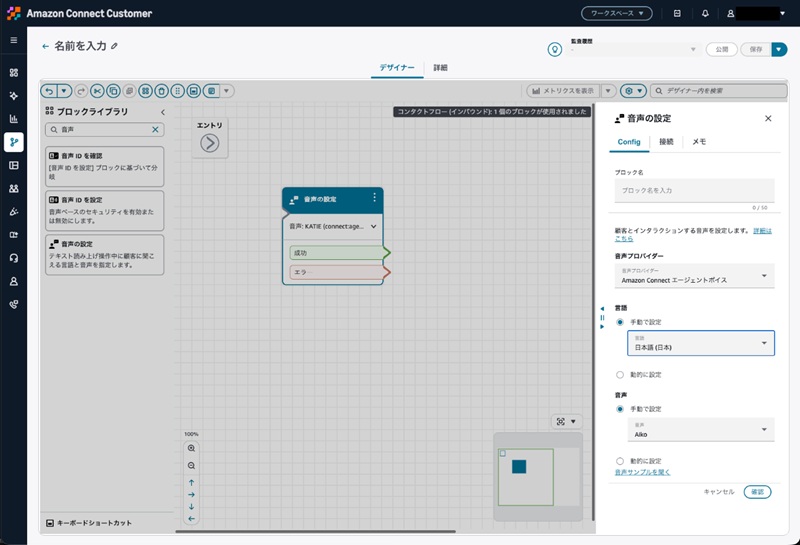
Task: Open notifications bell icon
Action: 705,13
